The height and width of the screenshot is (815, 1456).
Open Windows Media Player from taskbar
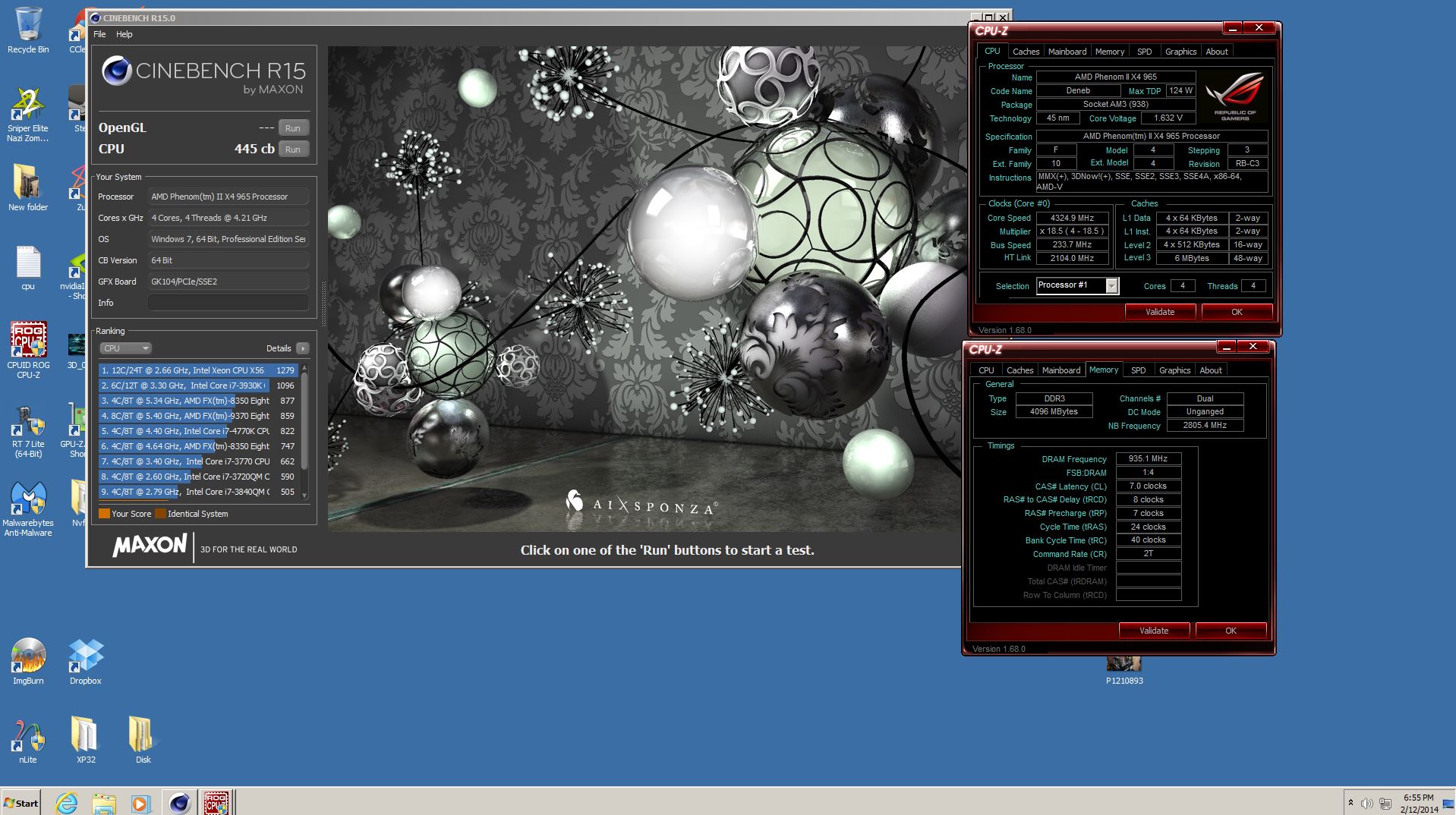click(x=140, y=803)
